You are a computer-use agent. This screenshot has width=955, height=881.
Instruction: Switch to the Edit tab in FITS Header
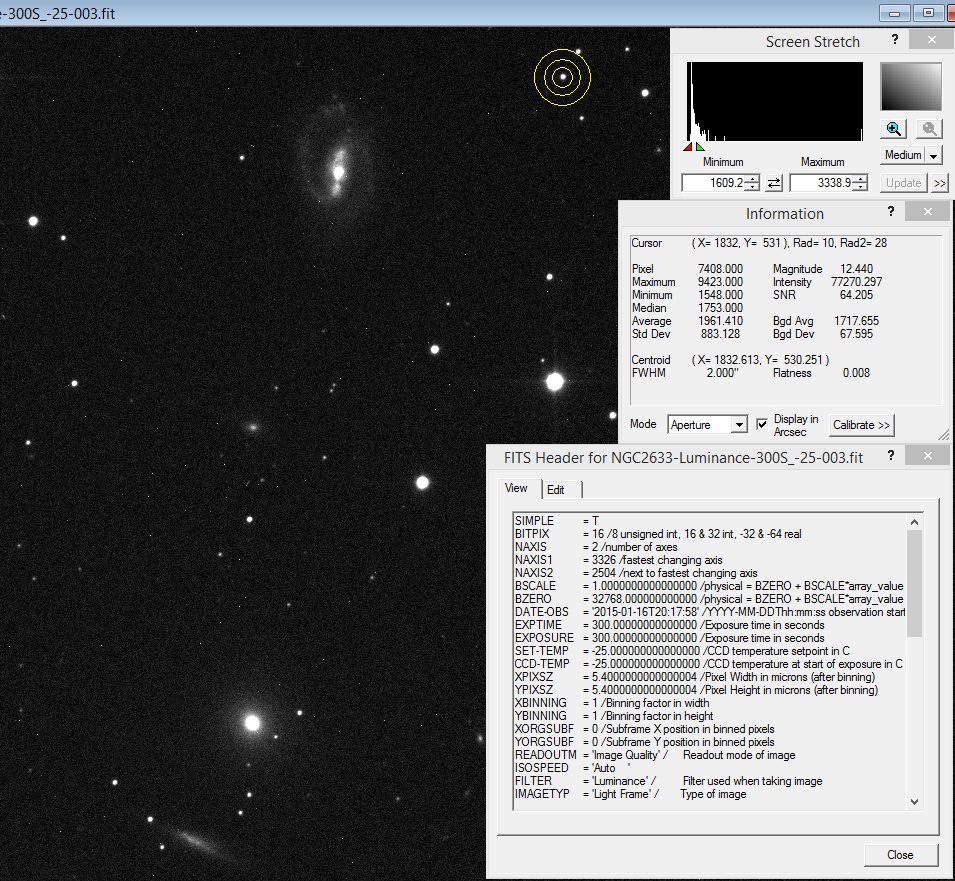click(557, 489)
